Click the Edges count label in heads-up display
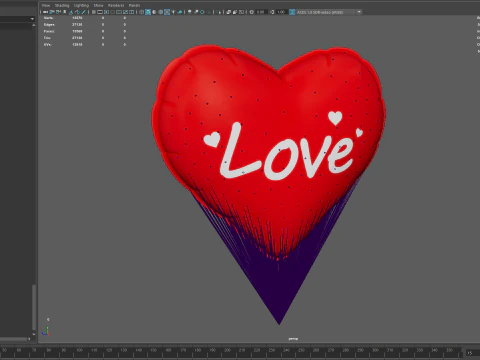The width and height of the screenshot is (480, 360). coord(49,25)
